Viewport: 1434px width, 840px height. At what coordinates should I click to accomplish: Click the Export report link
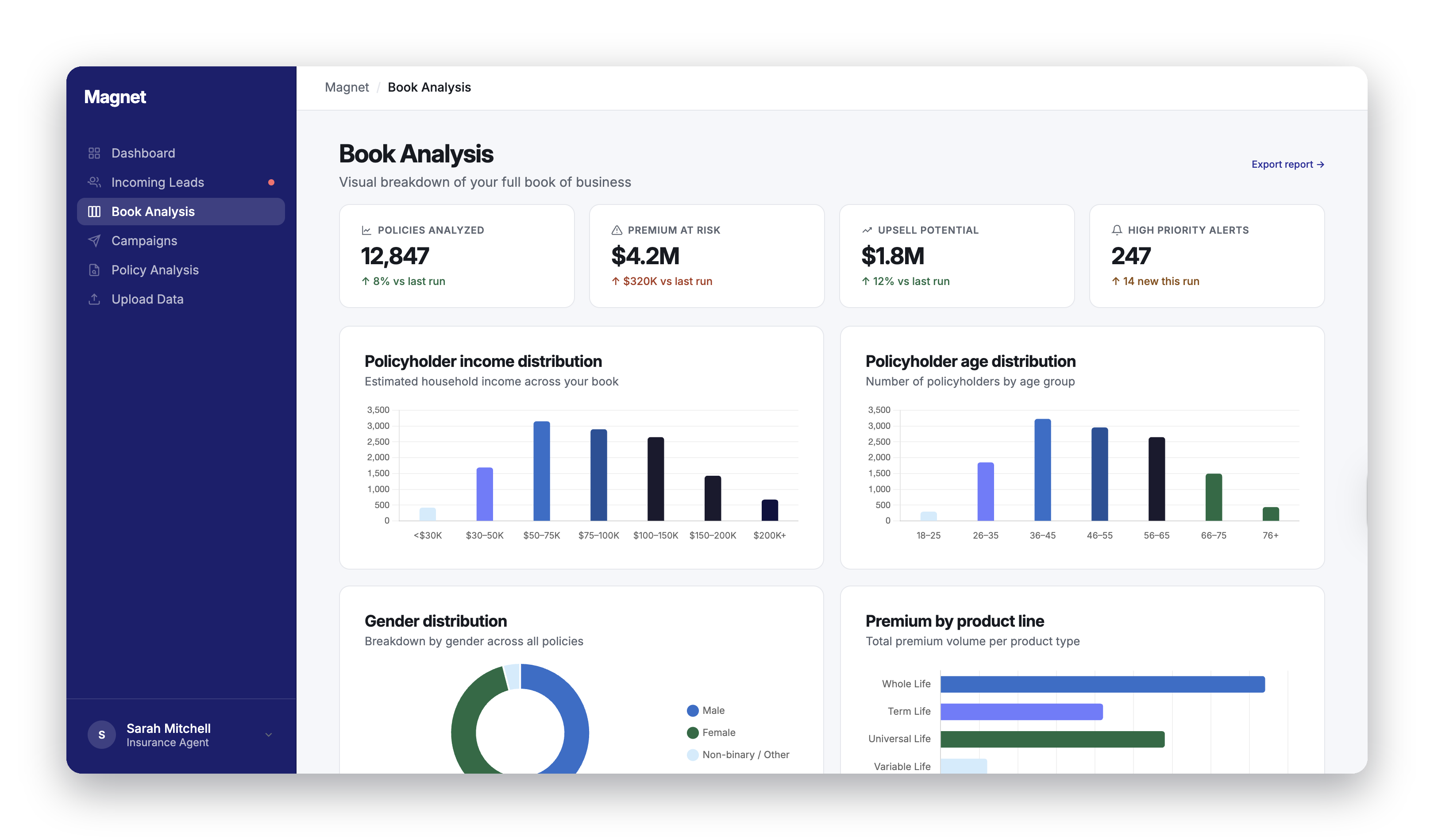pos(1288,165)
